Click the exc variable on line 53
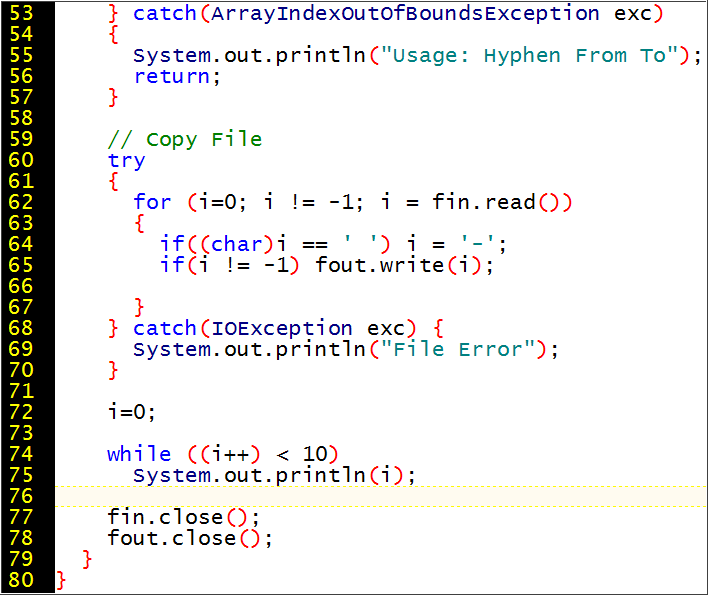Viewport: 708px width, 595px height. pyautogui.click(x=633, y=14)
